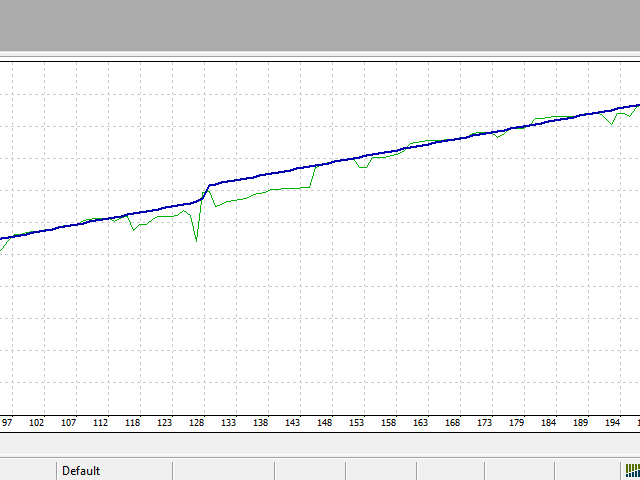This screenshot has height=480, width=640.
Task: Click x-axis label 118
Action: (133, 423)
